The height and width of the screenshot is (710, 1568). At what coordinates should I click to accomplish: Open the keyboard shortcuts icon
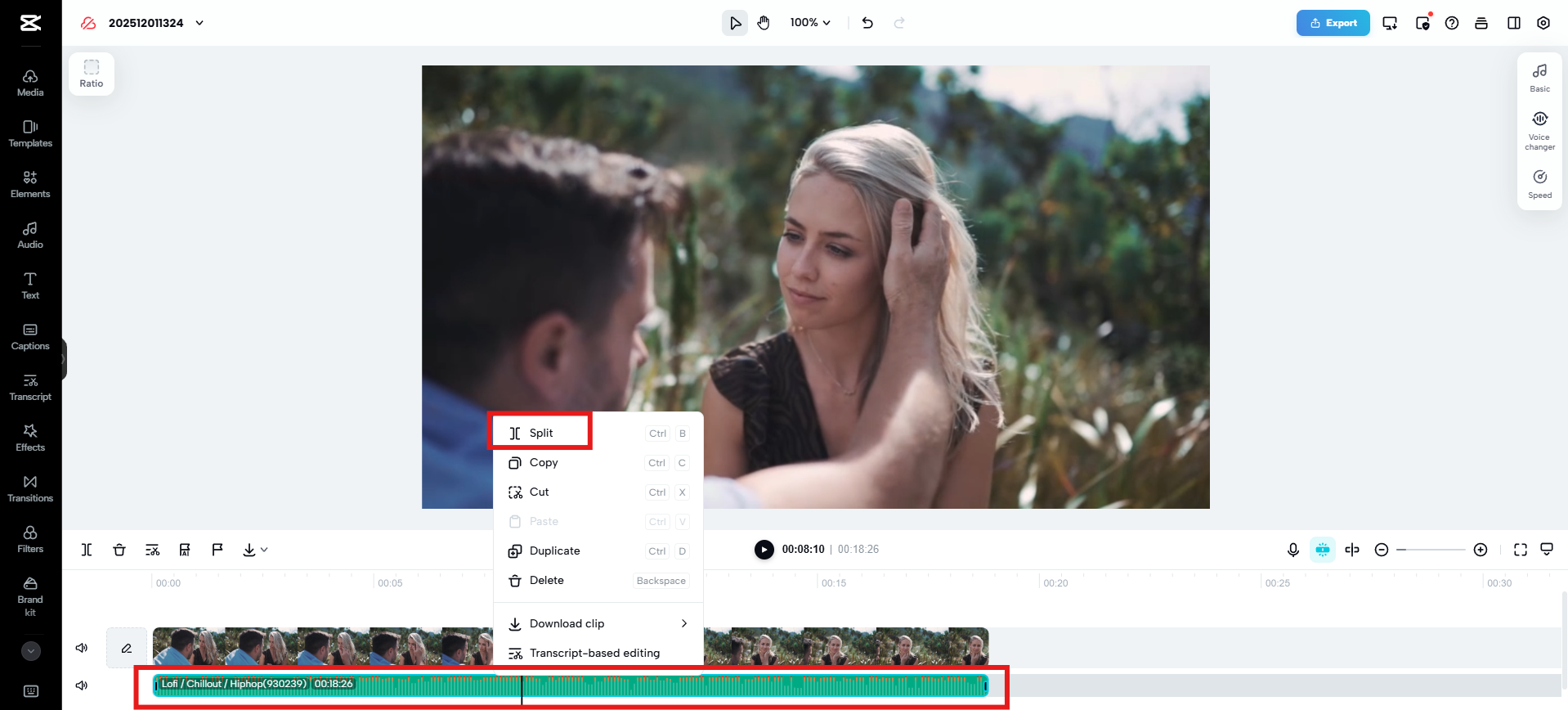31,691
